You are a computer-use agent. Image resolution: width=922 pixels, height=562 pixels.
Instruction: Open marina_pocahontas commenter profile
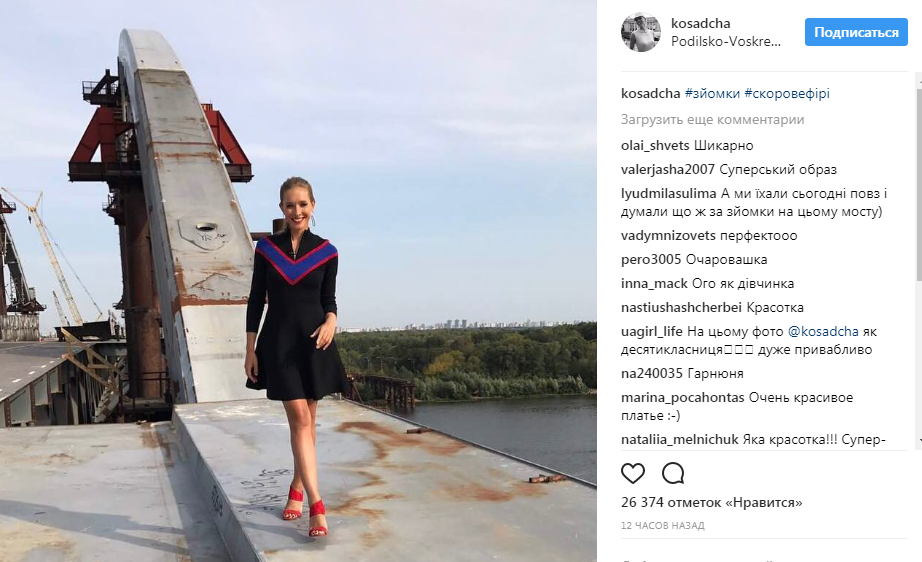[x=682, y=398]
